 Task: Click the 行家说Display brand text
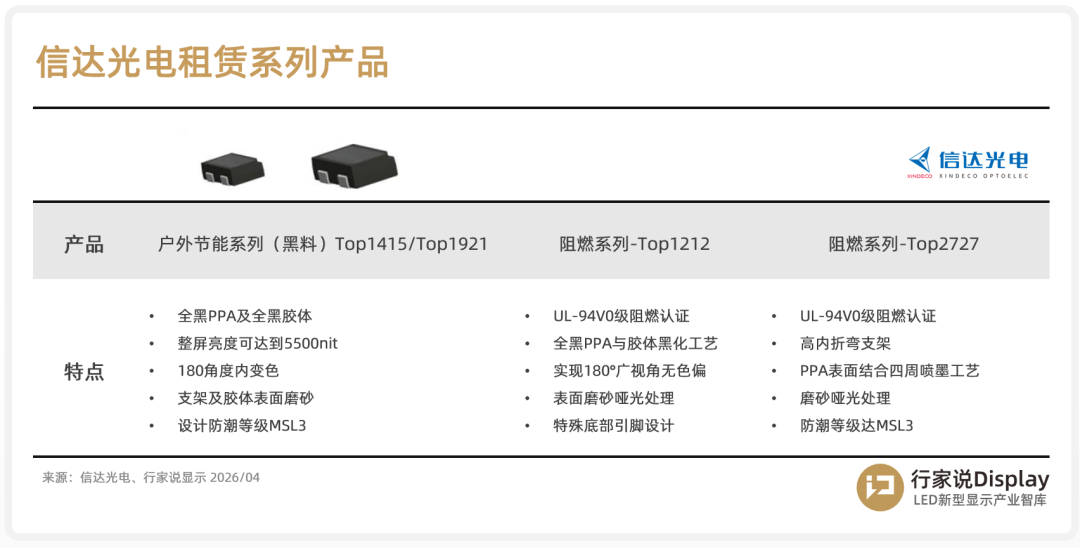tap(979, 480)
